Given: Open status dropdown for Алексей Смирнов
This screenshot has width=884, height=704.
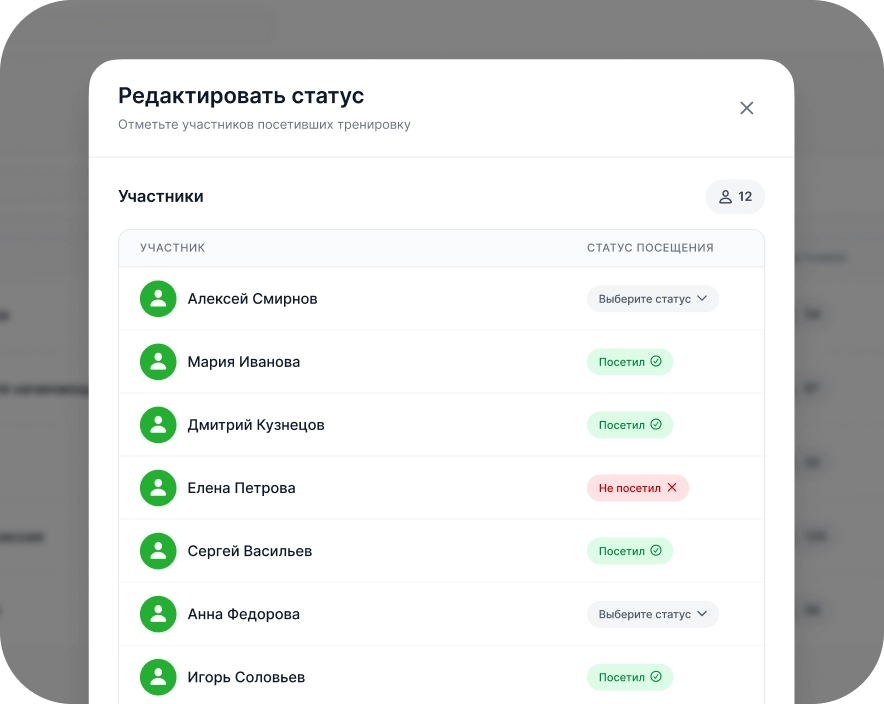Looking at the screenshot, I should (x=653, y=299).
